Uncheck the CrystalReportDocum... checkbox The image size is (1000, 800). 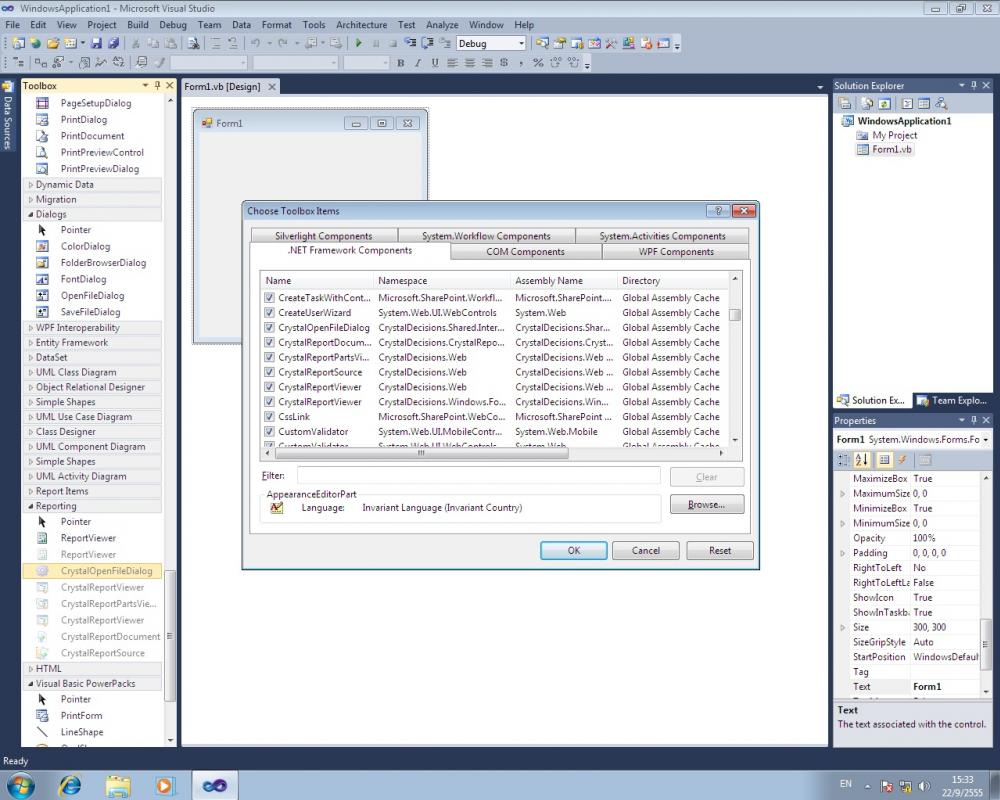tap(269, 343)
